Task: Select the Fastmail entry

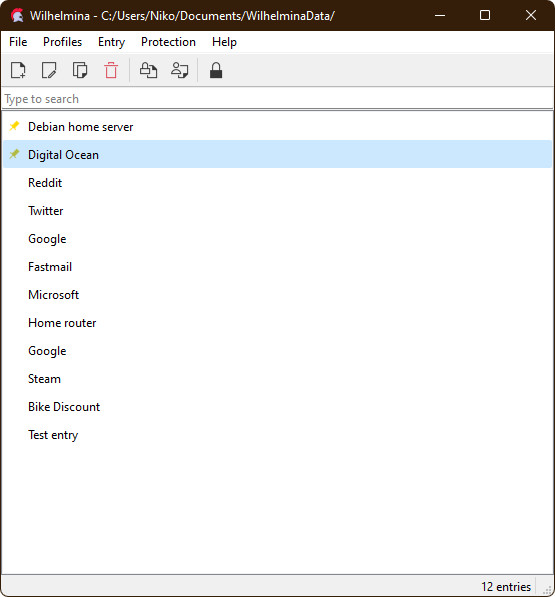Action: click(x=278, y=267)
